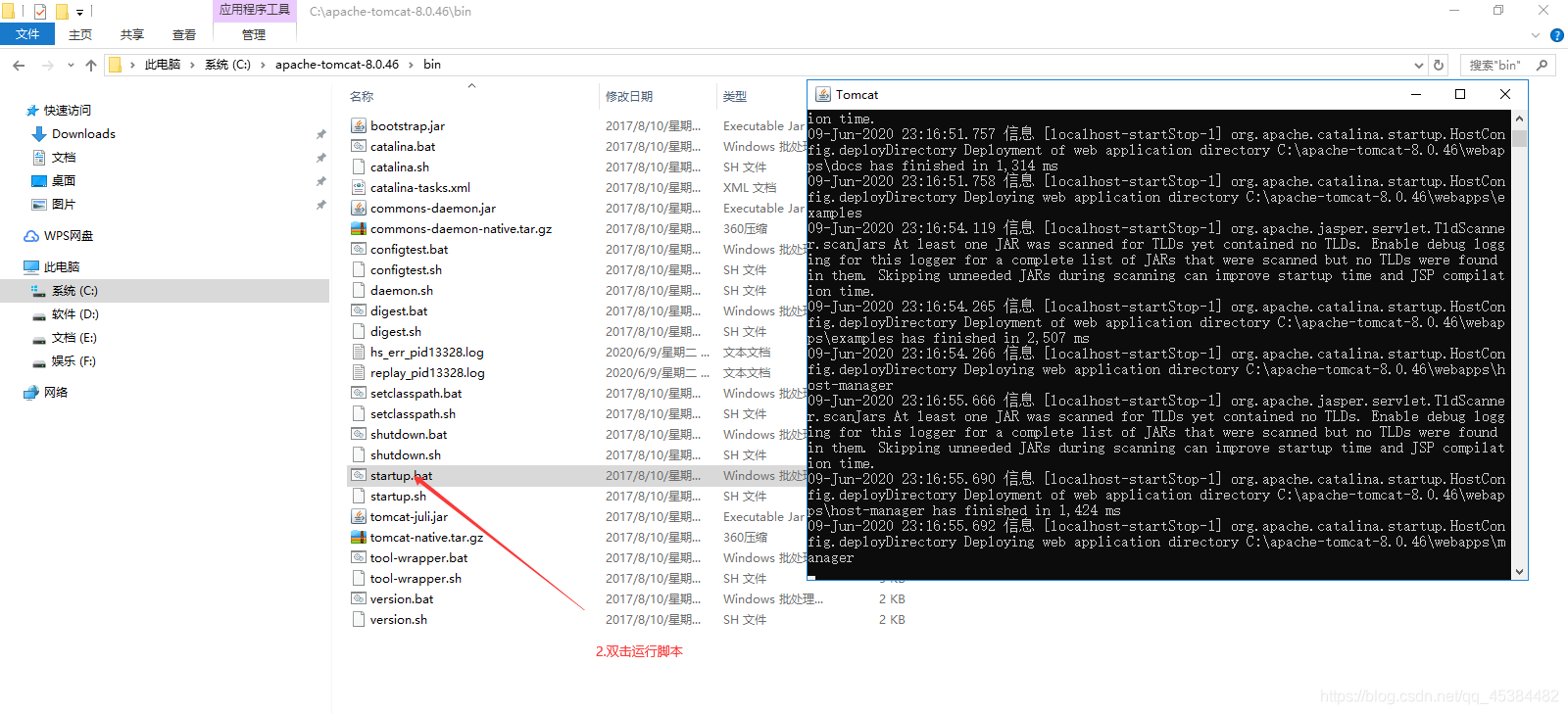
Task: Click the search magnifier icon
Action: (x=1543, y=65)
